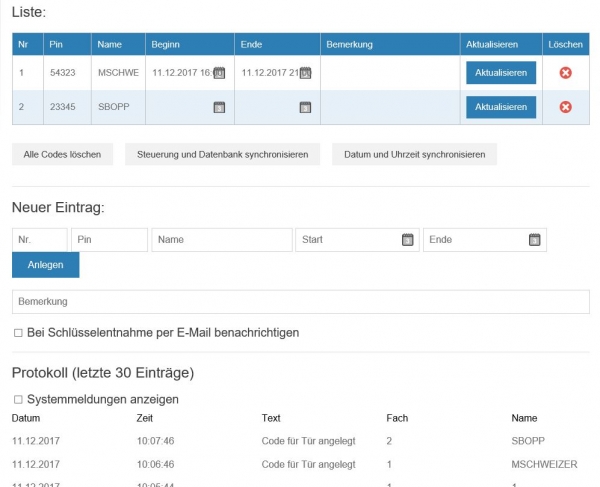Screen dimensions: 600x487
Task: Enable email notification on key removal checkbox
Action: pyautogui.click(x=18, y=332)
